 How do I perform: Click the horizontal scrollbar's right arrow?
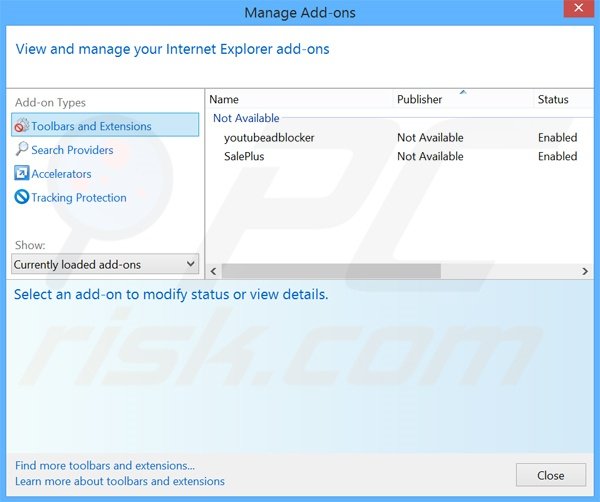(585, 271)
